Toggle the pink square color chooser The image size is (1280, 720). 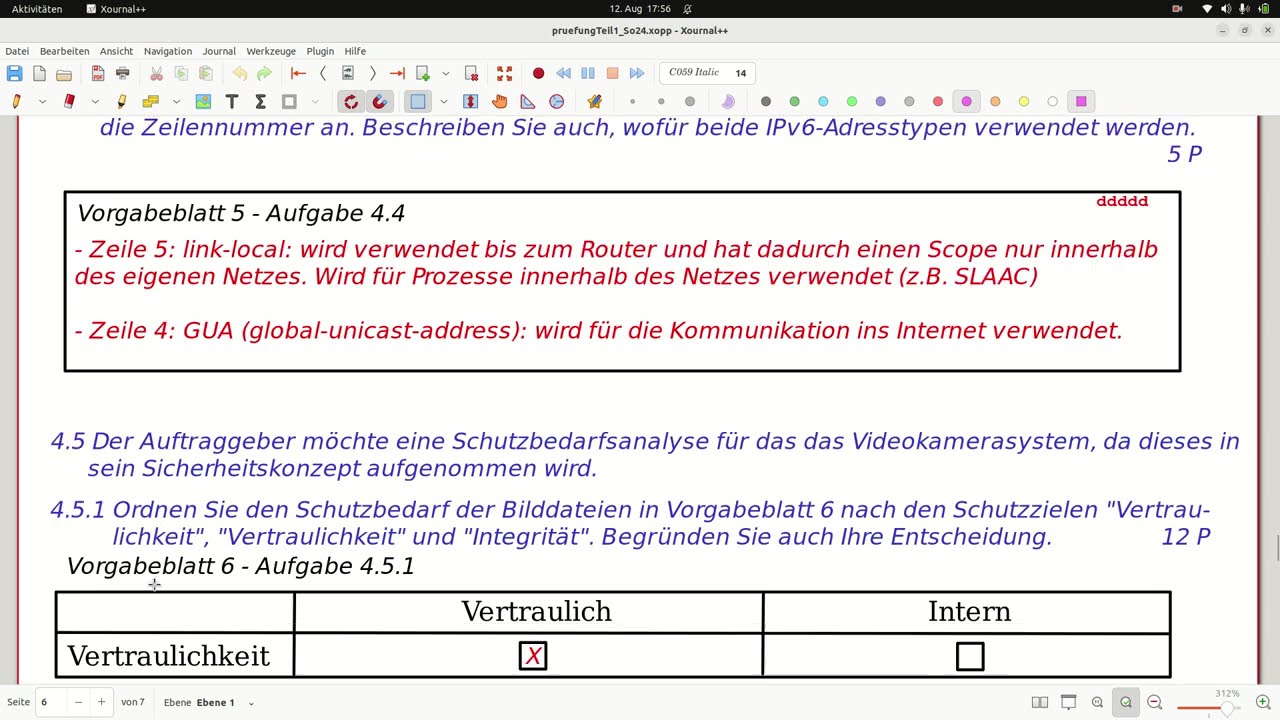pos(1081,101)
